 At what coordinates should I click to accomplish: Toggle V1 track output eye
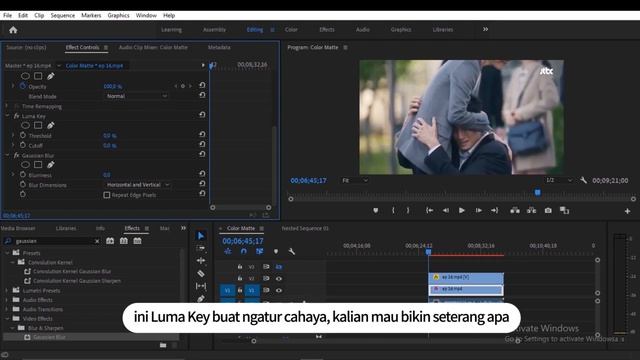279,290
